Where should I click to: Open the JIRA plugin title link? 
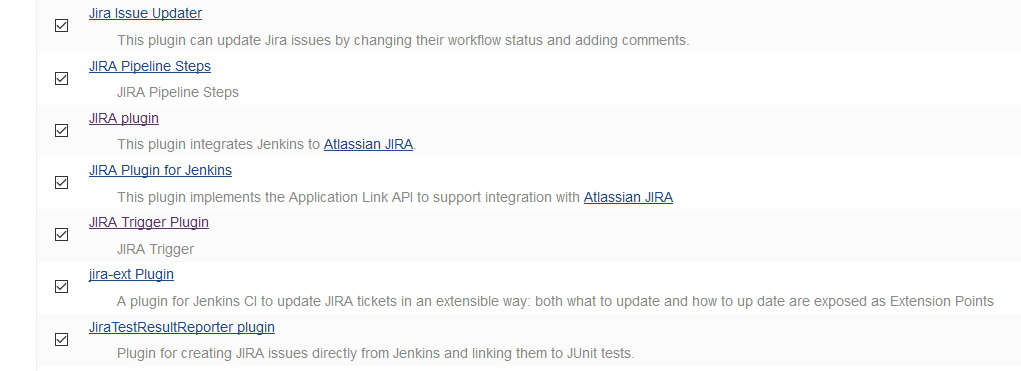click(x=124, y=118)
